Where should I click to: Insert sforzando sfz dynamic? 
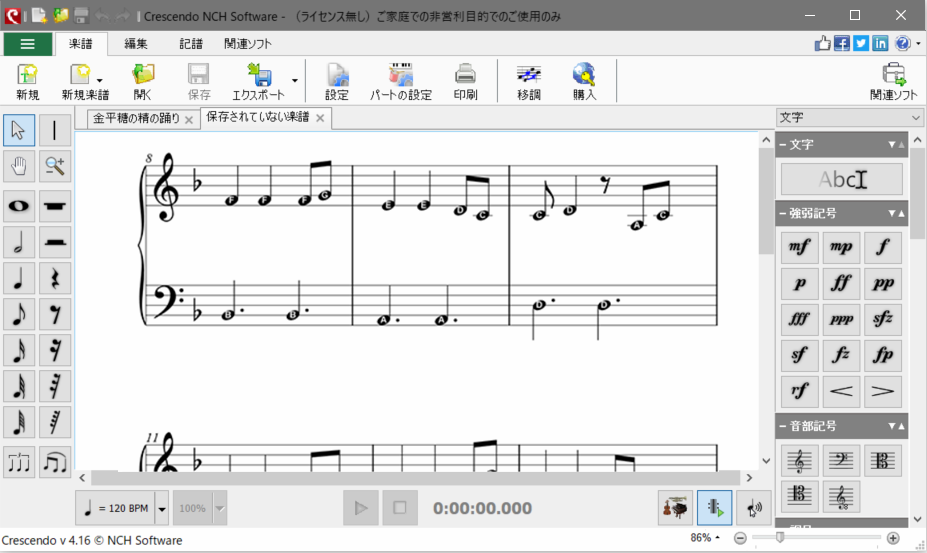883,319
